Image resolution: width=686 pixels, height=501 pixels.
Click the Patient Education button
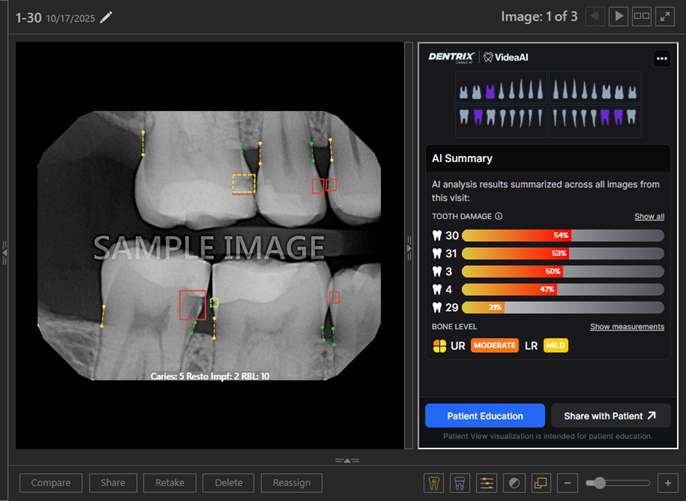[x=485, y=415]
